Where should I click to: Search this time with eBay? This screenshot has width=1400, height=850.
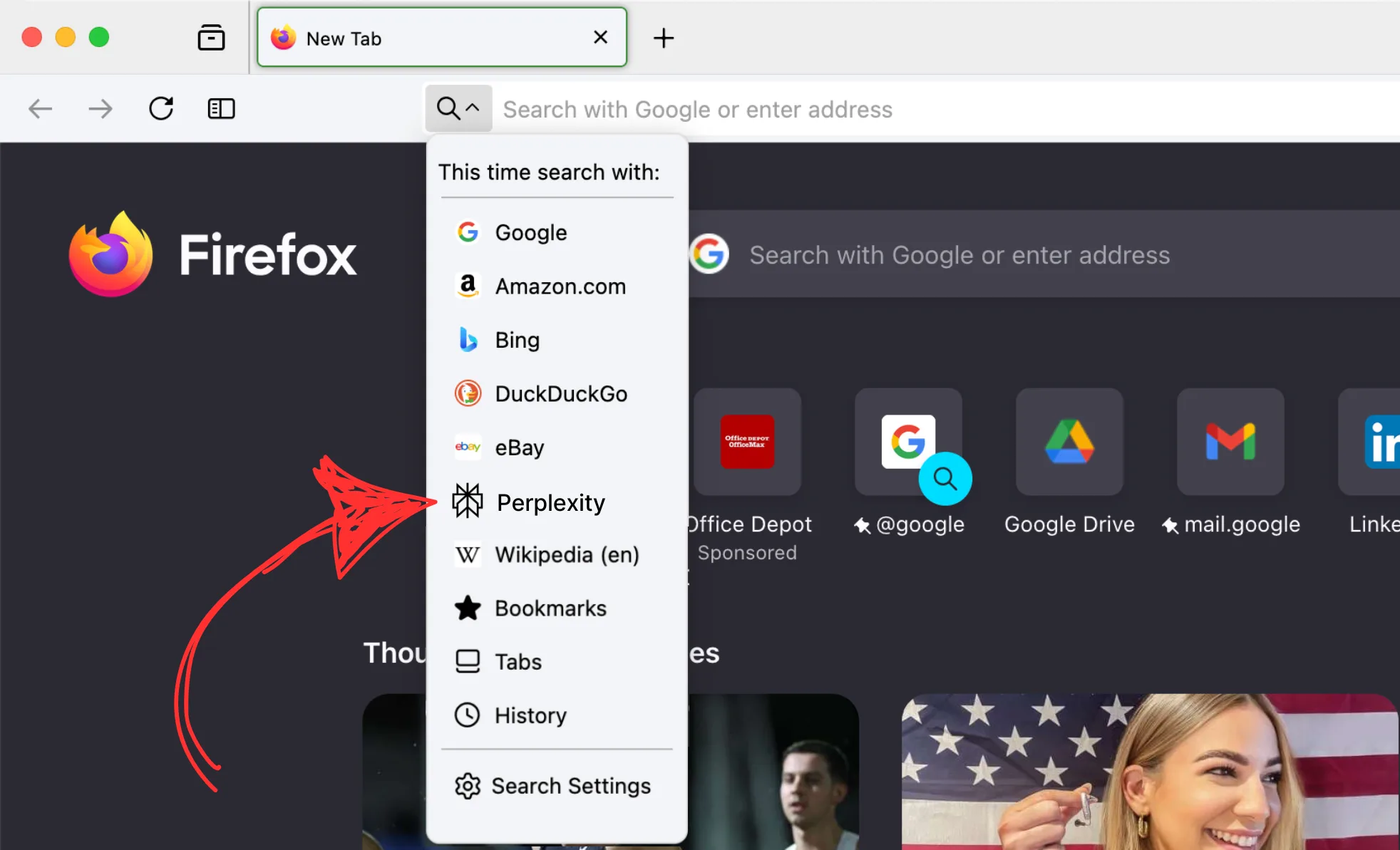[518, 447]
